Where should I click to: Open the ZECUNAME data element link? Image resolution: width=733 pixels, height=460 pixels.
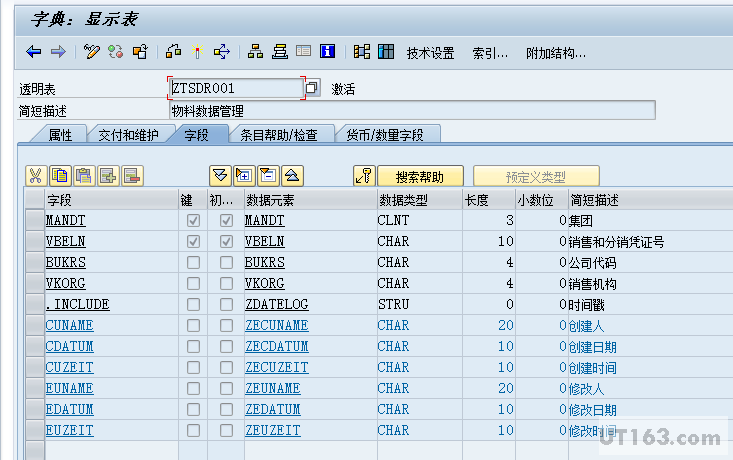point(277,326)
